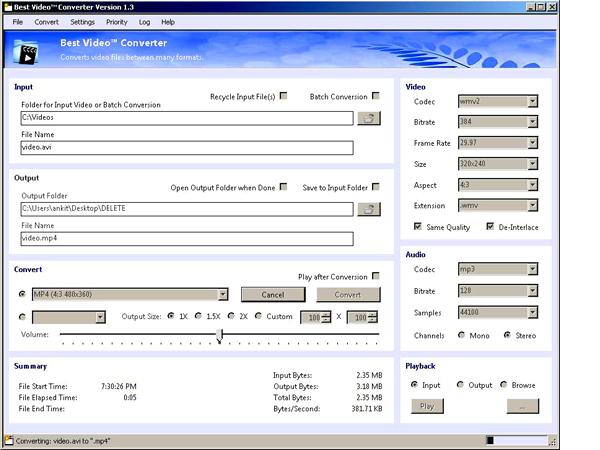Select the second empty preset radio button
Screen dimensions: 600x450
(22, 317)
